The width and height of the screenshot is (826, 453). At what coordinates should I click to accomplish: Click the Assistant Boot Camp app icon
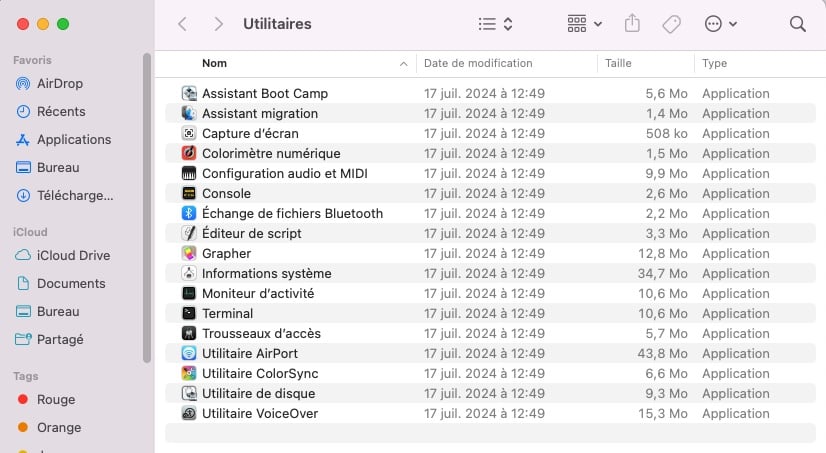189,93
